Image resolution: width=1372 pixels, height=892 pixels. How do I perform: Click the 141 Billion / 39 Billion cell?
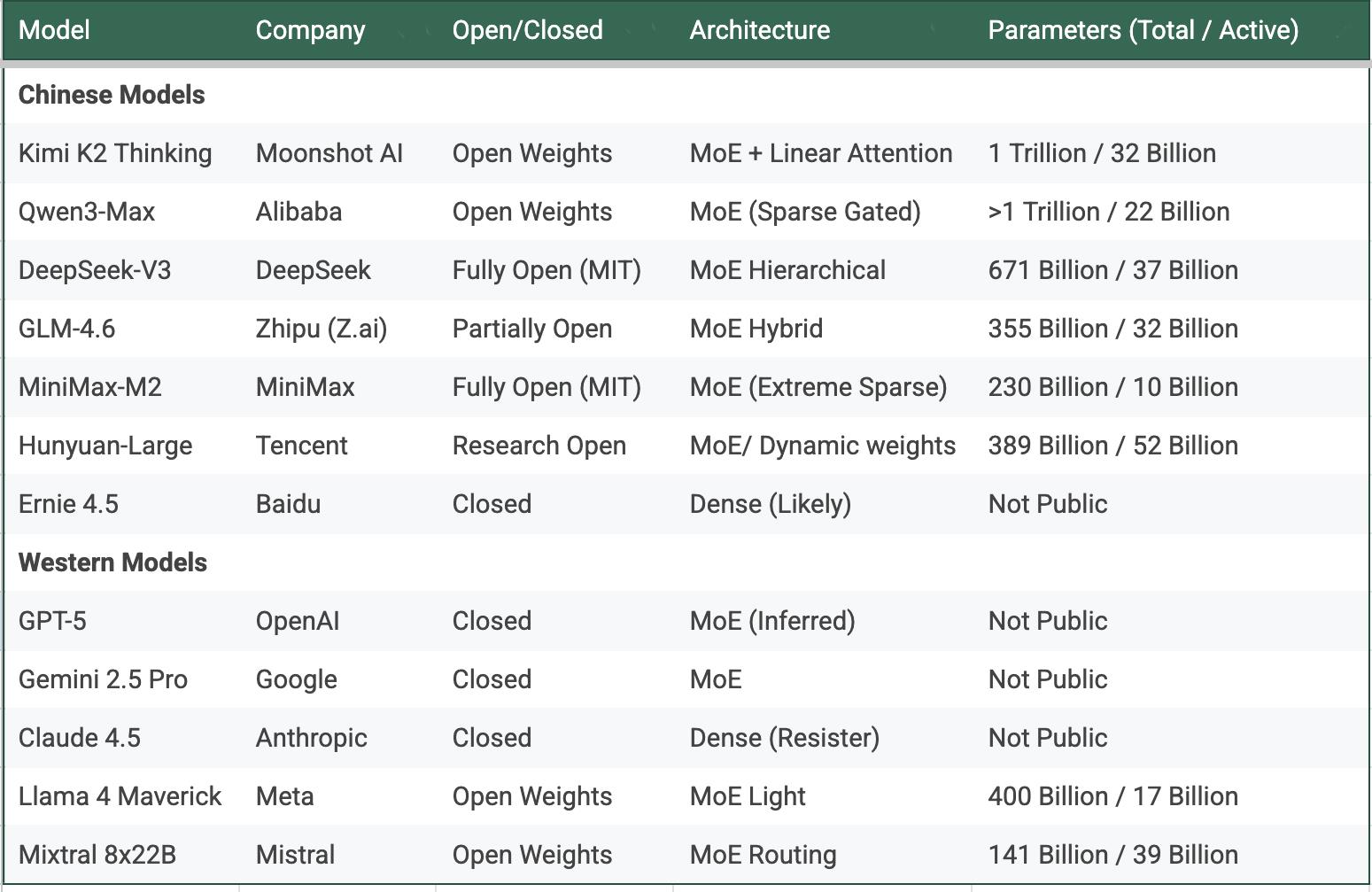click(1112, 855)
